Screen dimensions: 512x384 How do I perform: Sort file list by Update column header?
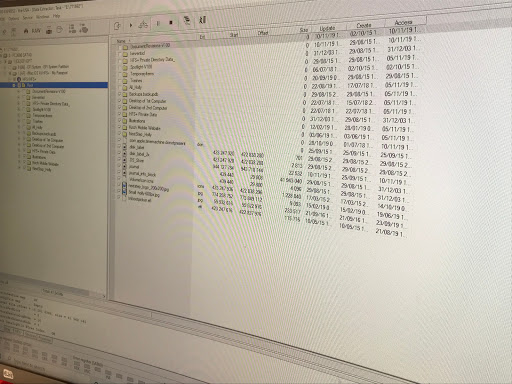pyautogui.click(x=327, y=28)
